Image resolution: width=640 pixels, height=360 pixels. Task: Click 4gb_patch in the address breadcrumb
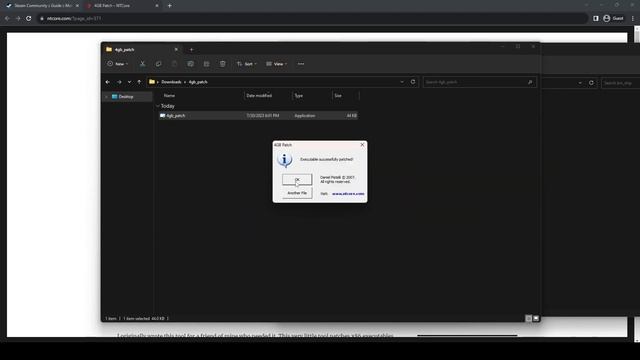tap(198, 82)
